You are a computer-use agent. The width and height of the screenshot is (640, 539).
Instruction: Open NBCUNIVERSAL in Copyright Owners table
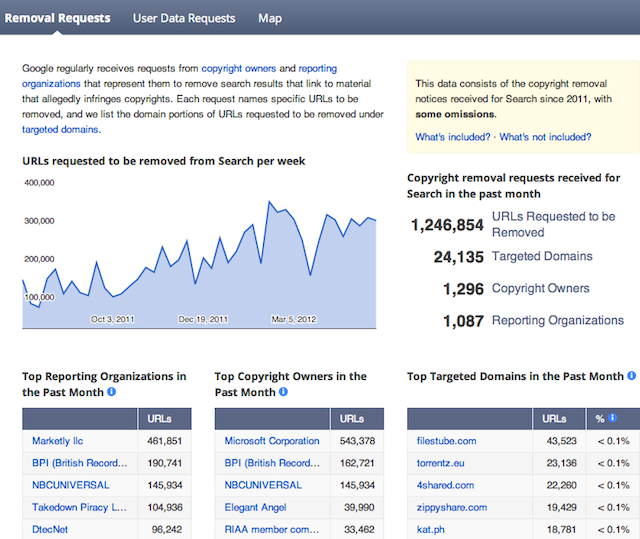click(x=263, y=485)
